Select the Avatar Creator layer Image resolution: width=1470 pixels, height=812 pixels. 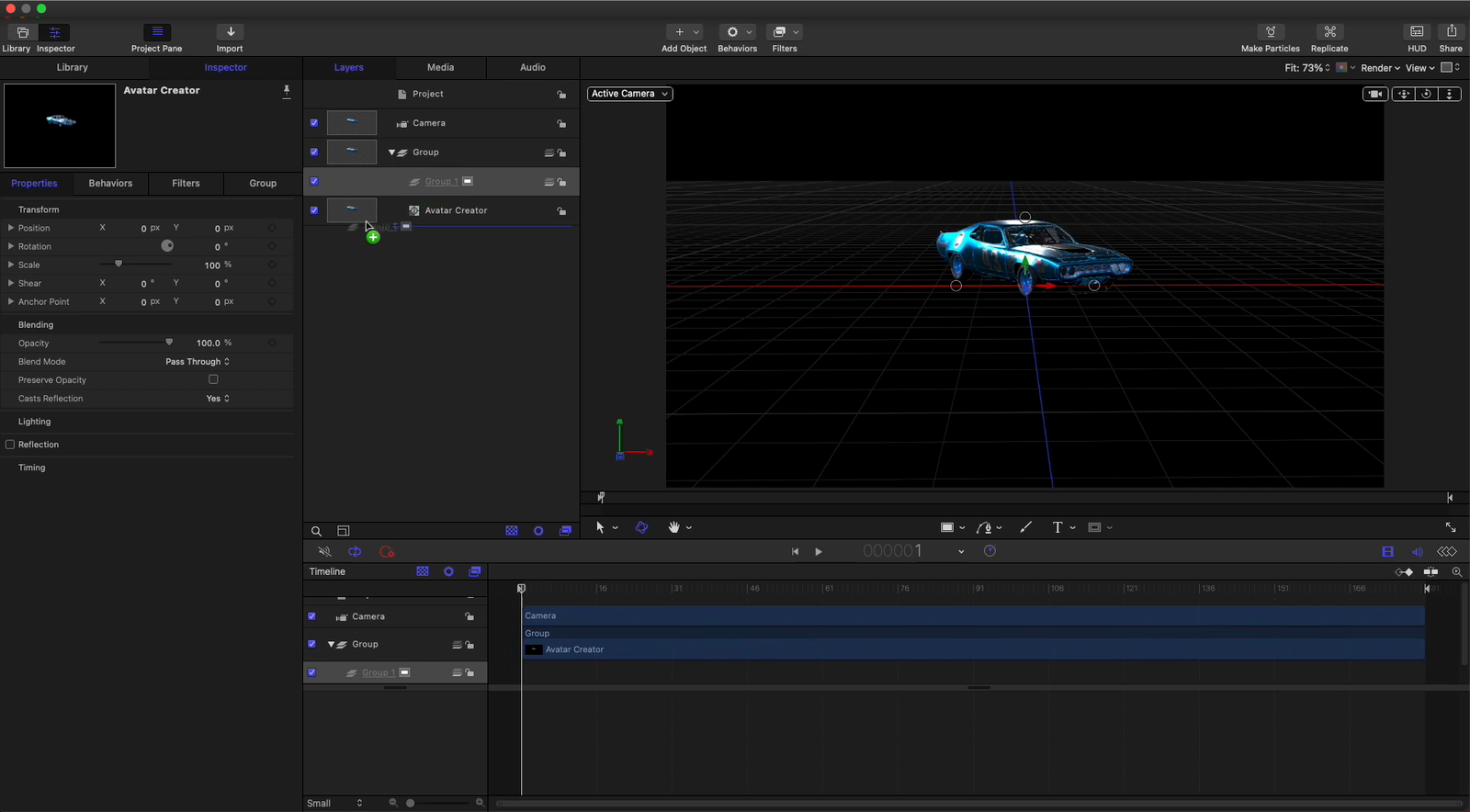441,211
